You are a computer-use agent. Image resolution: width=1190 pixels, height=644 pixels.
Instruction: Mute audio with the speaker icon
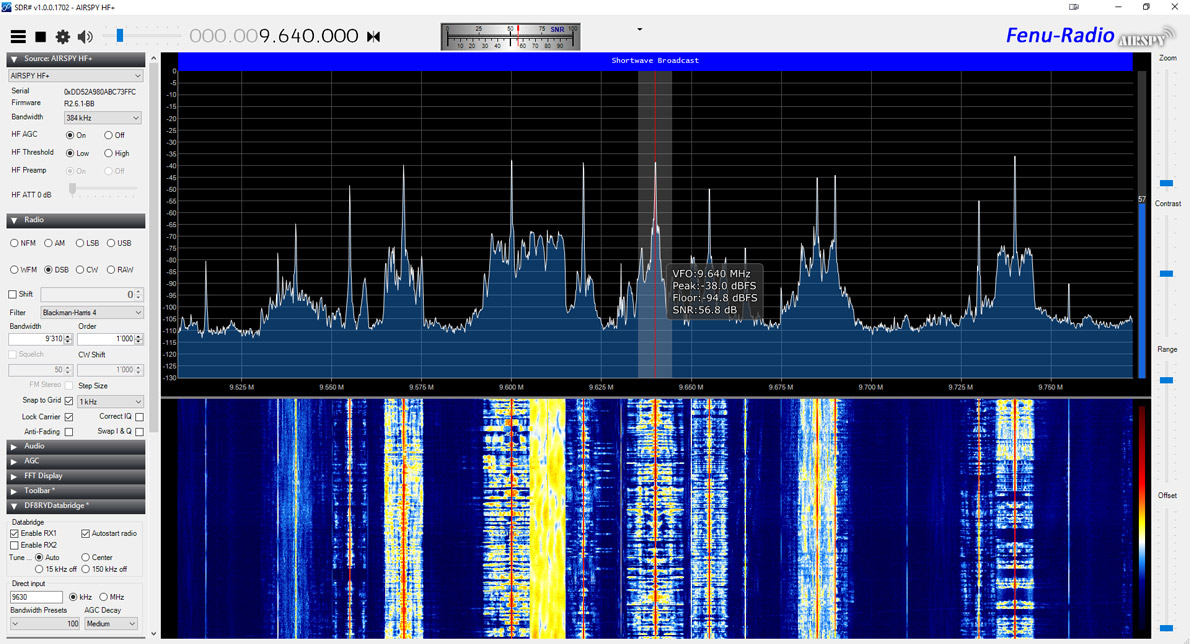point(85,37)
